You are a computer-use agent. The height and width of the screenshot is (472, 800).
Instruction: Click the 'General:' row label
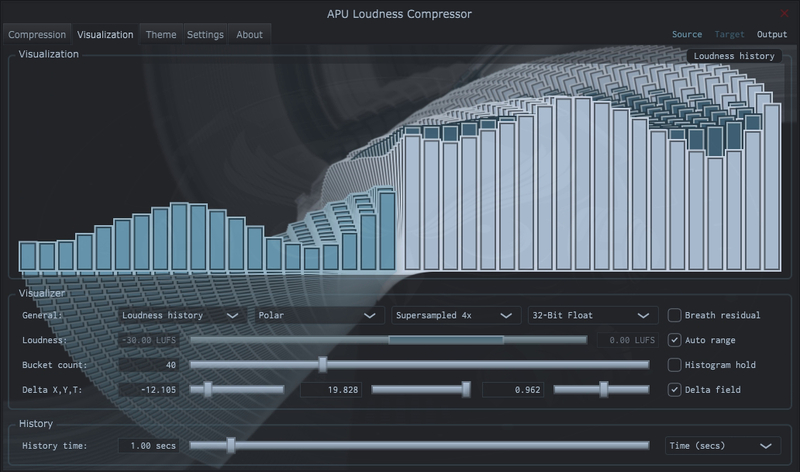[x=42, y=315]
